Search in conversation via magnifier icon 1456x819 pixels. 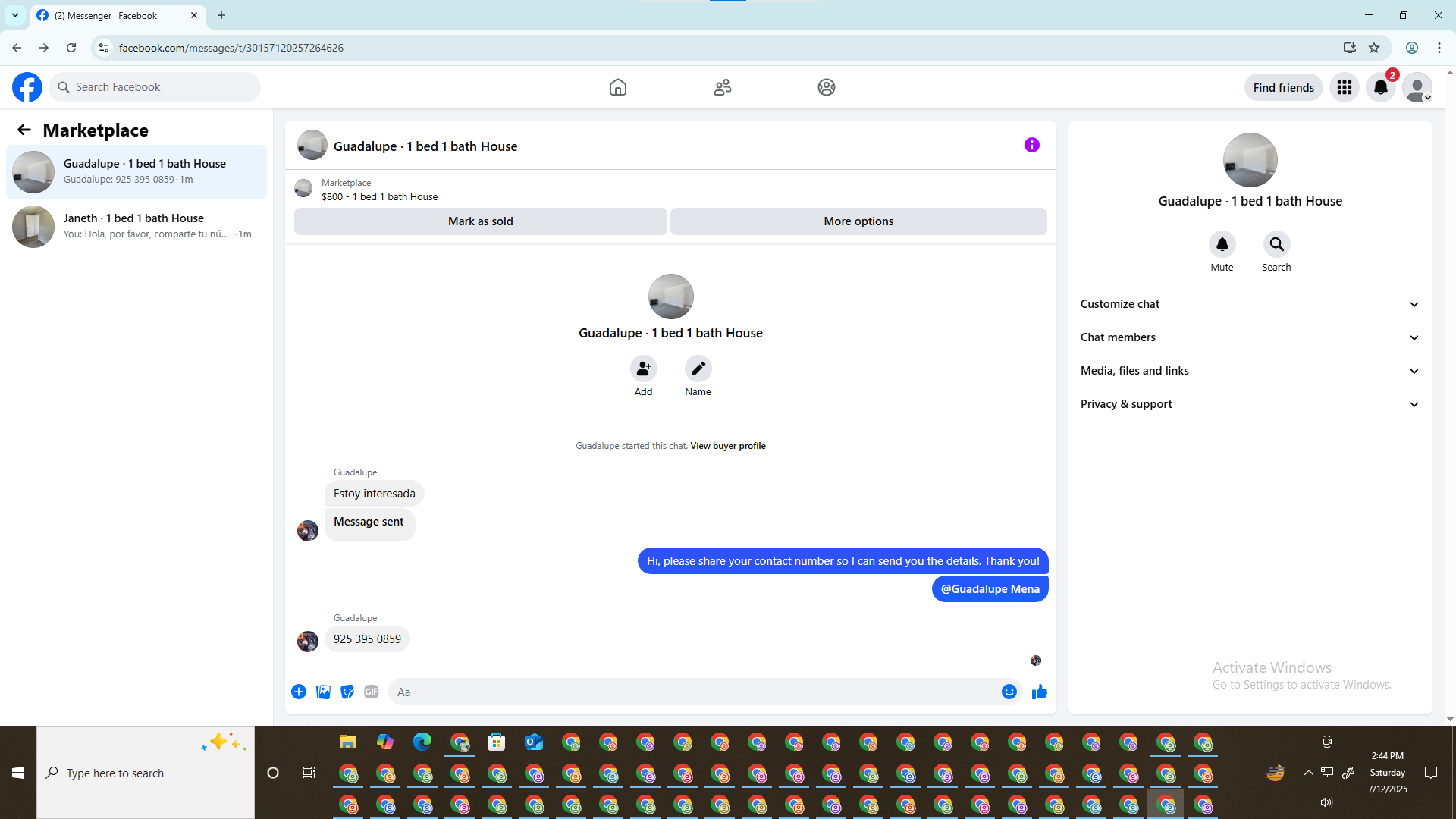click(1276, 244)
